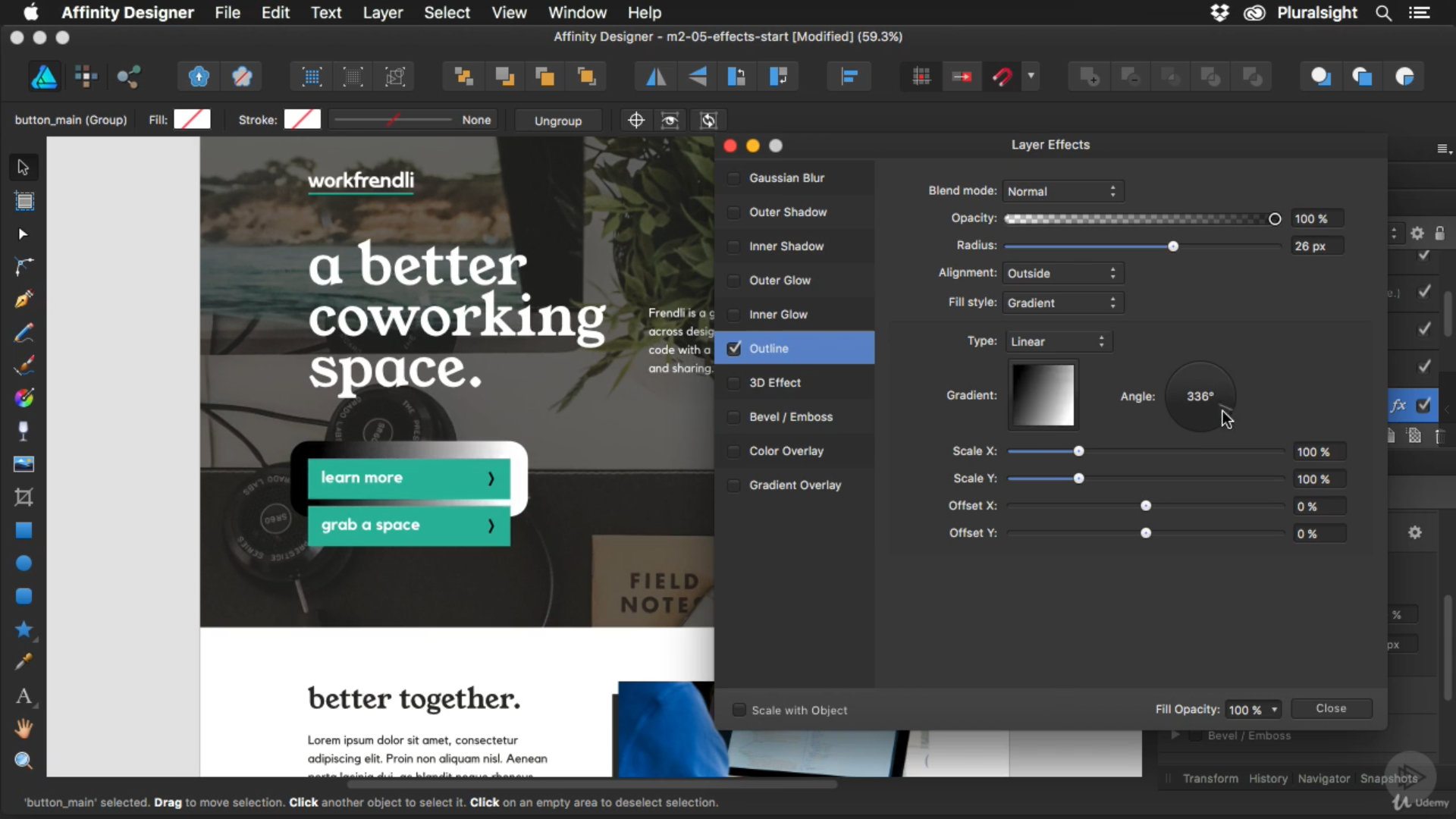Enable the Color Overlay checkbox
1456x819 pixels.
733,451
